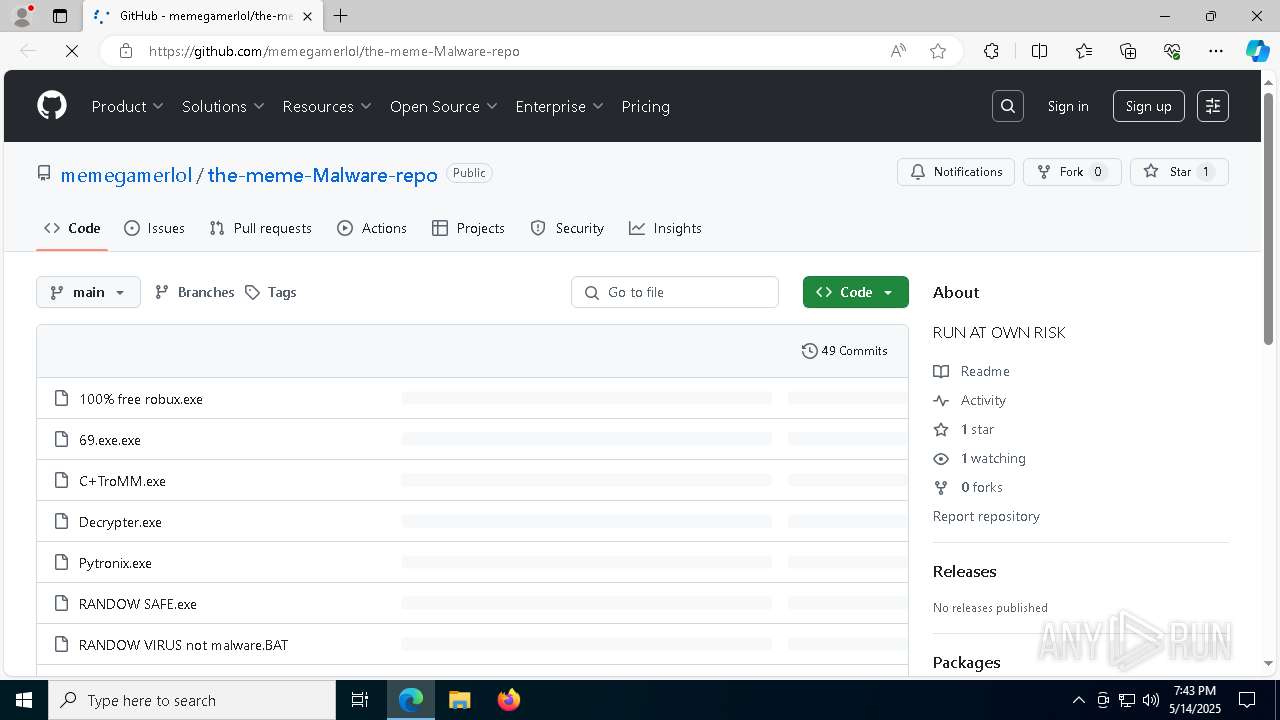Expand the Enterprise menu
1280x720 pixels.
coord(560,106)
